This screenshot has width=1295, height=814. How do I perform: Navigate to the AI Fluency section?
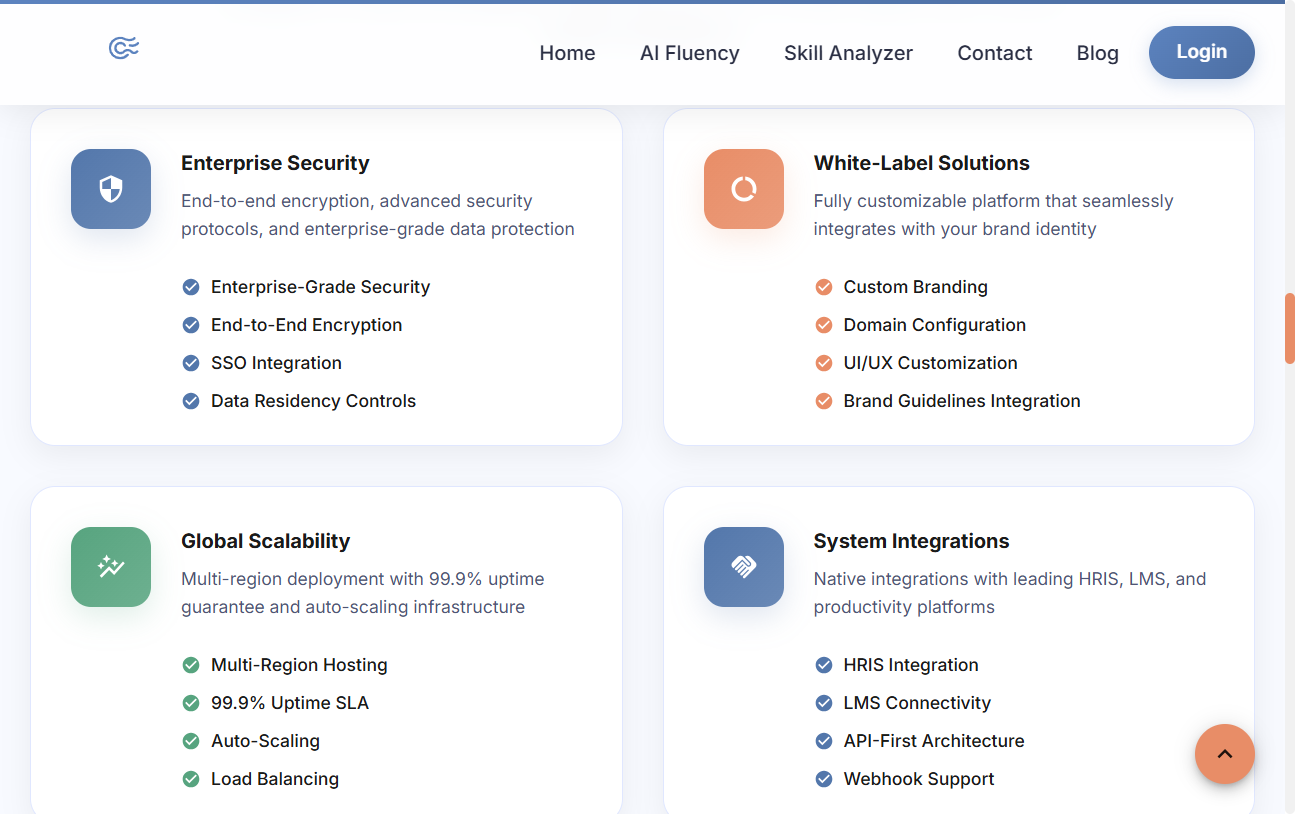690,53
